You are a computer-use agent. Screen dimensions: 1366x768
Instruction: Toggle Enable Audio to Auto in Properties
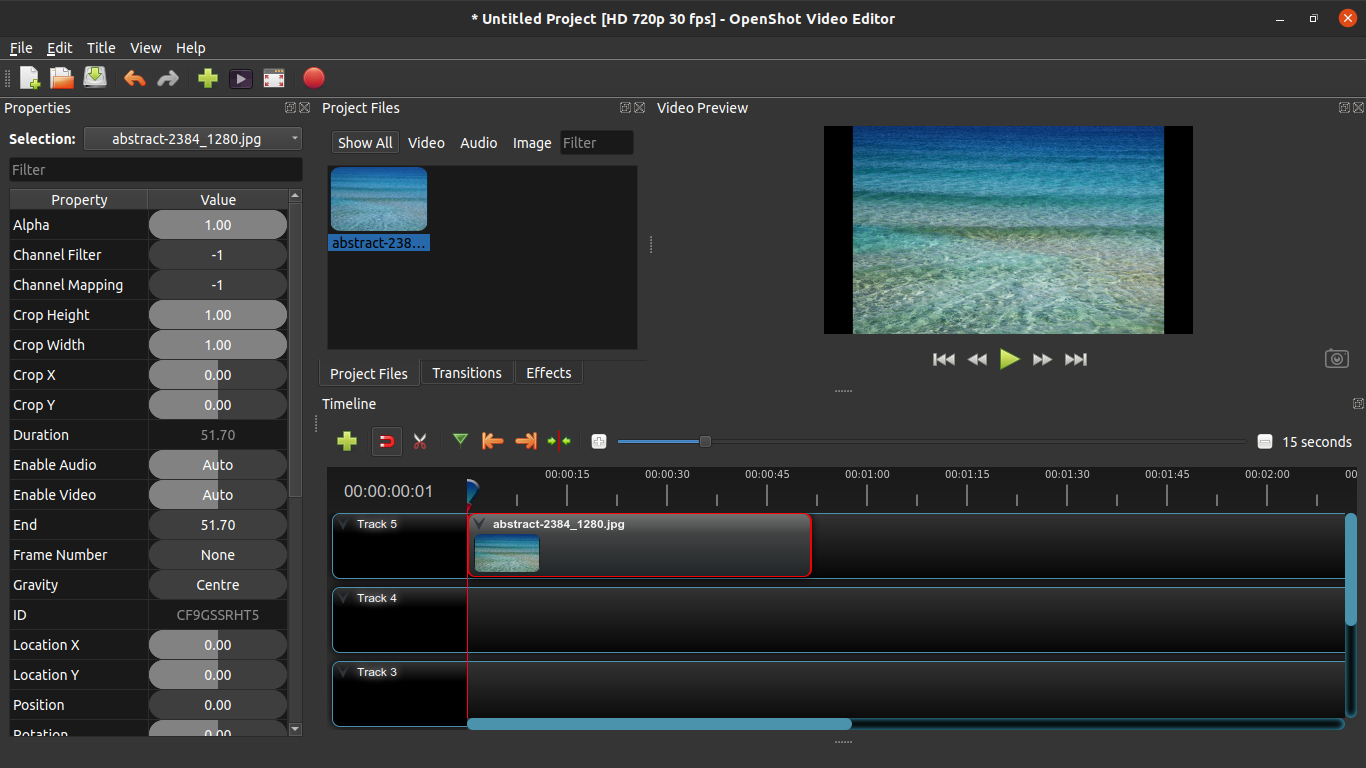[217, 464]
